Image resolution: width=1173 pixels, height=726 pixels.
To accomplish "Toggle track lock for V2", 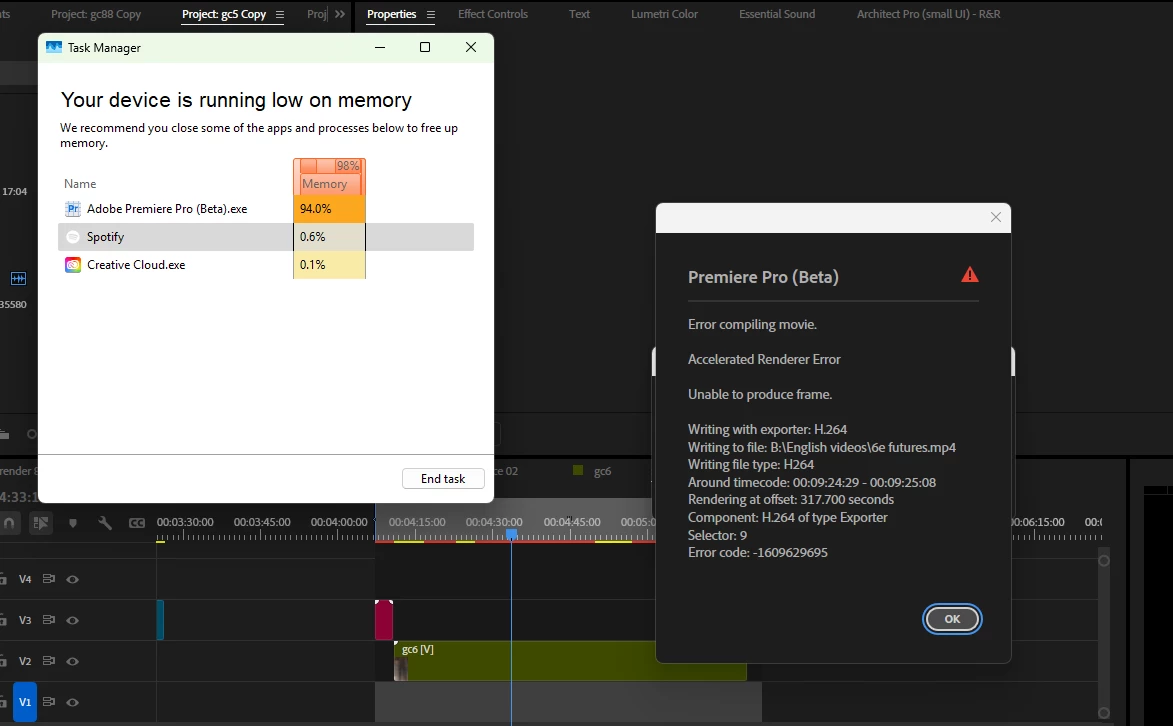I will [3, 661].
